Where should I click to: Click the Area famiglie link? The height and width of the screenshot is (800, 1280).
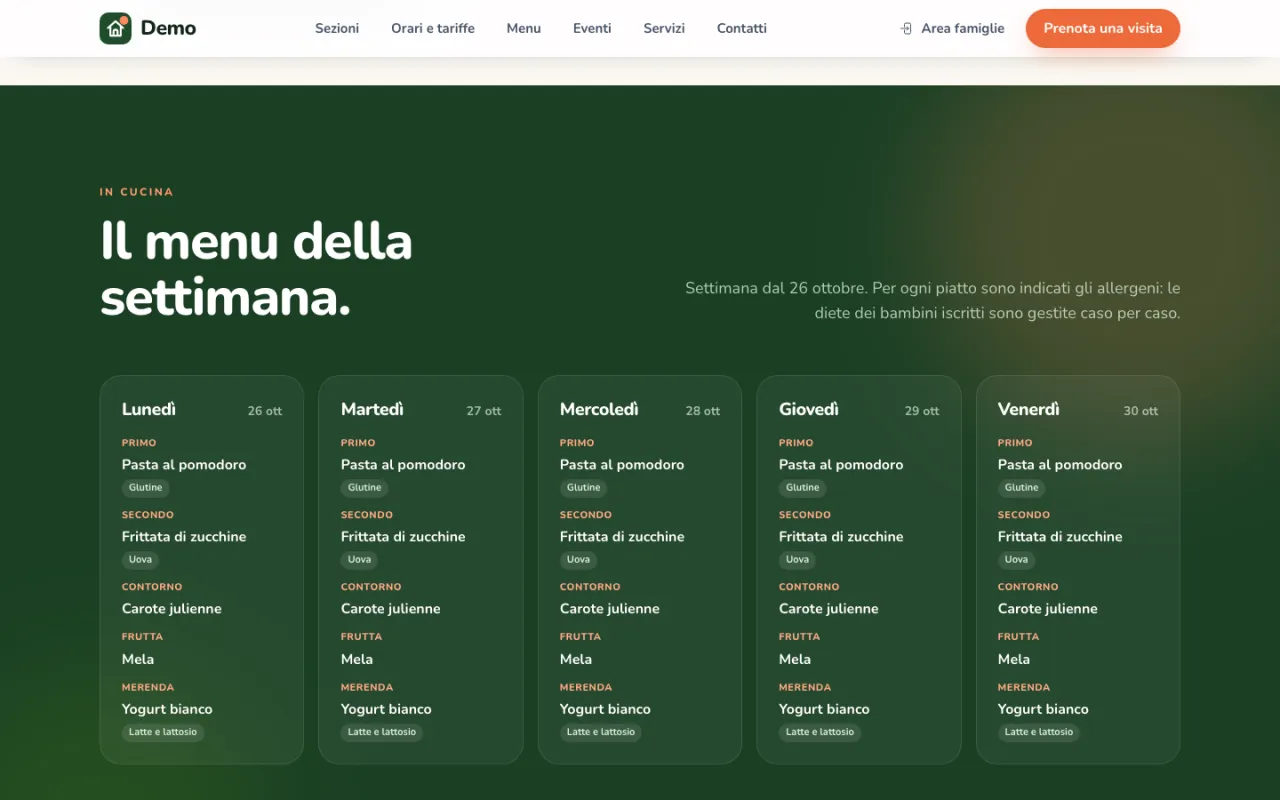click(952, 28)
